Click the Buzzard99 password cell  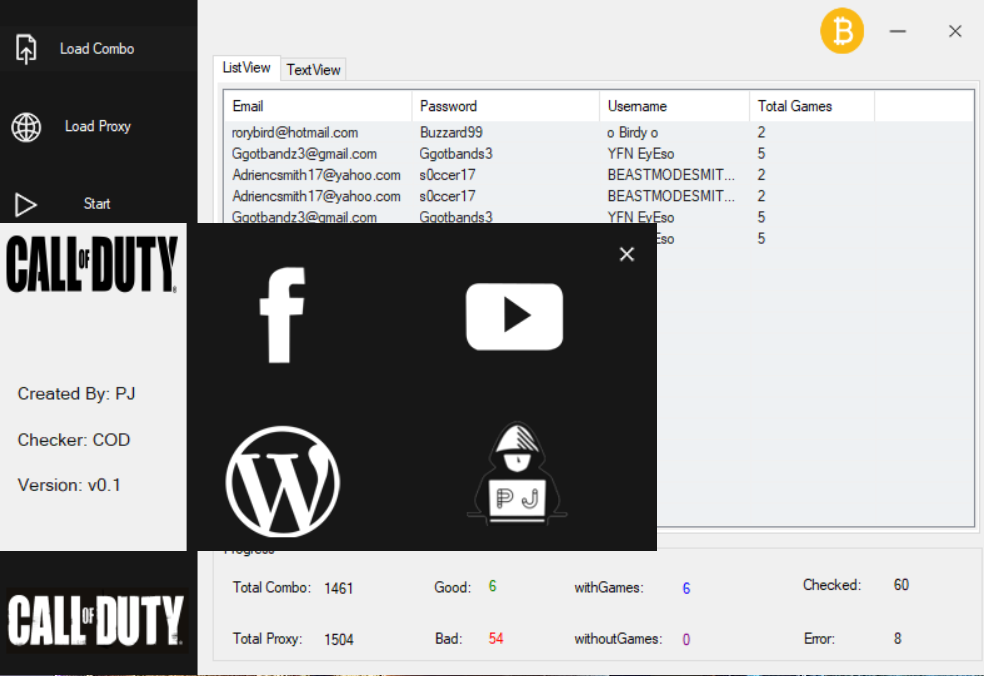click(451, 132)
